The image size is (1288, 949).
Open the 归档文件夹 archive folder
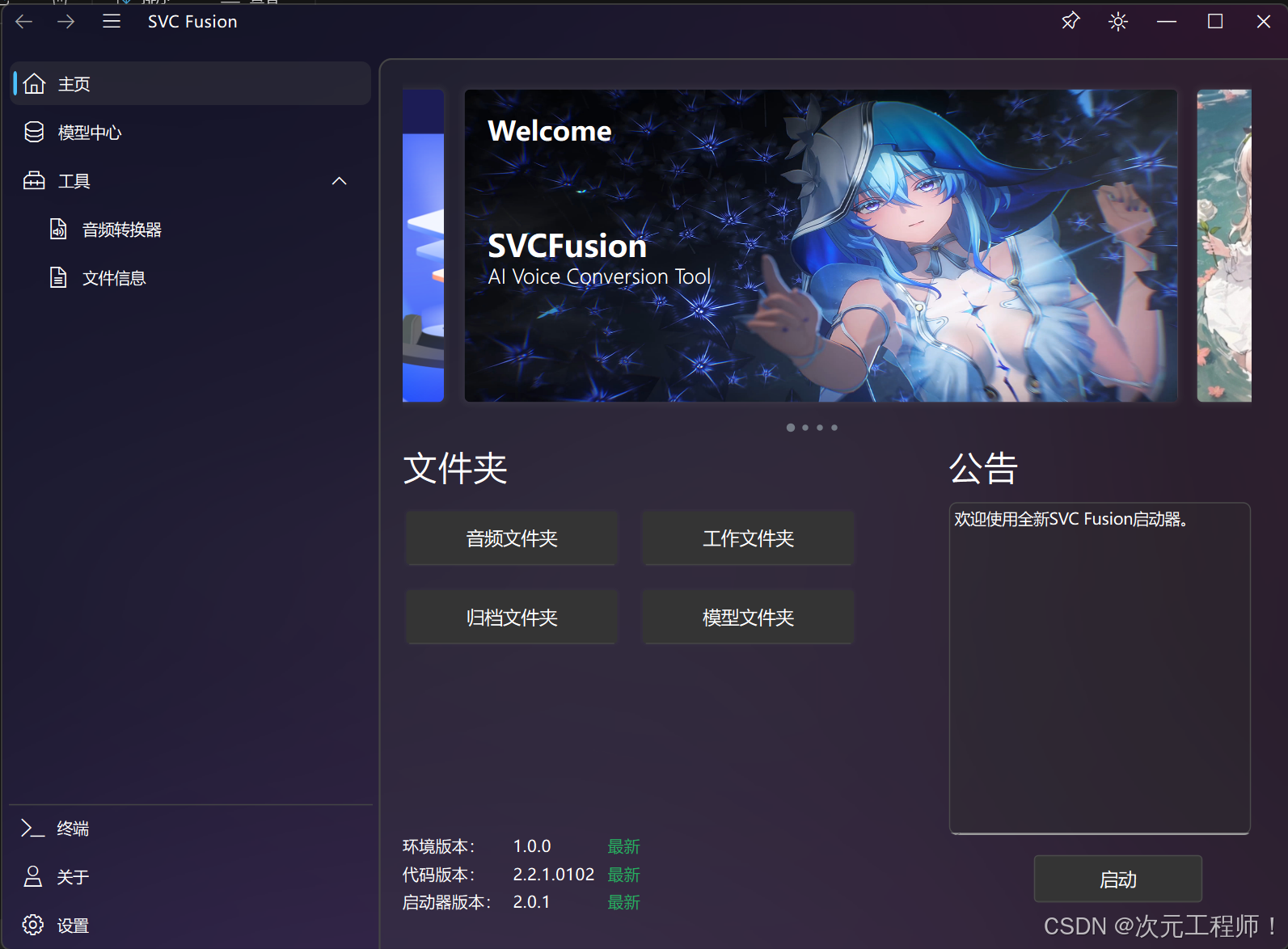point(512,618)
